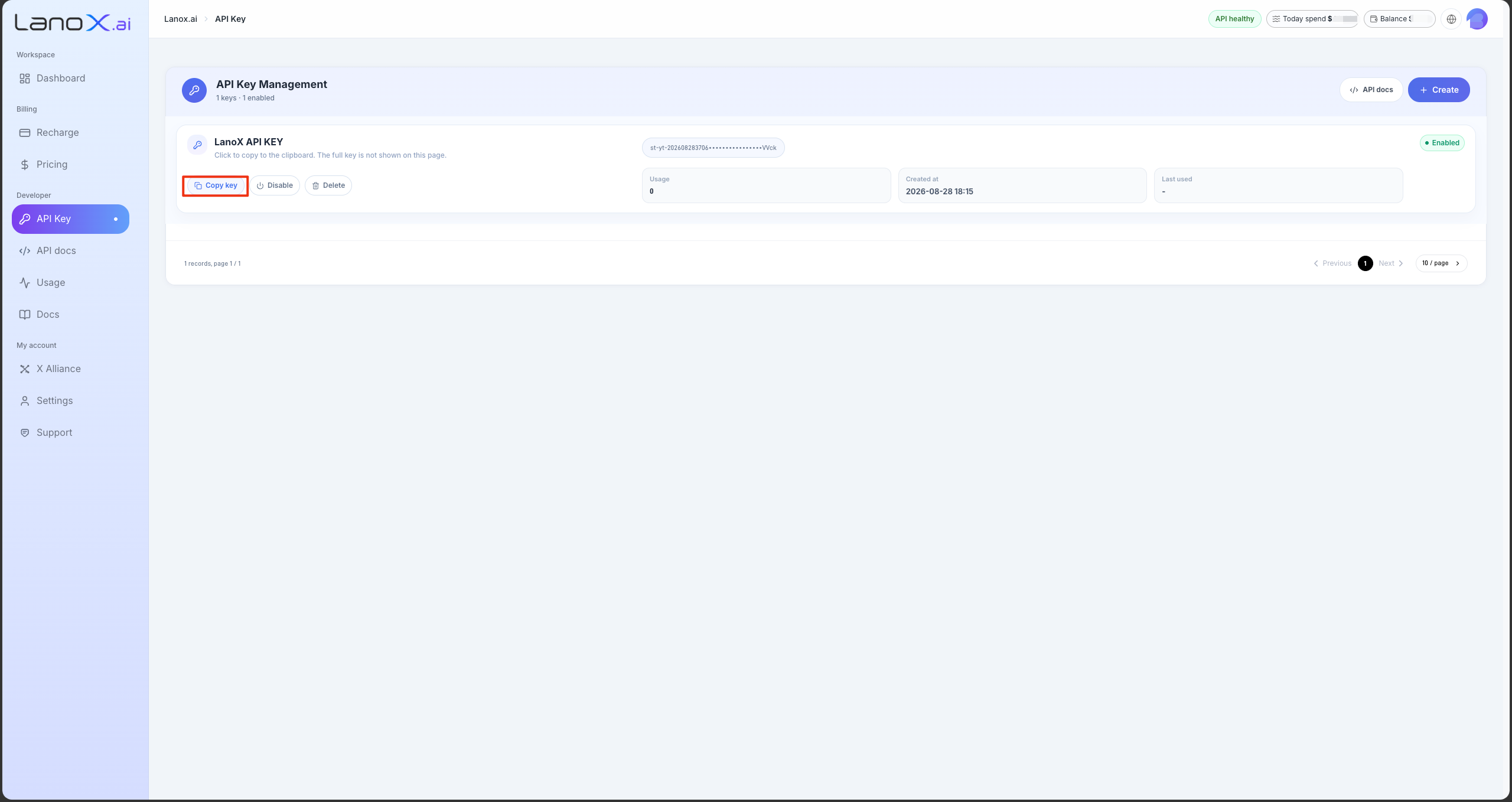Select page 1 in pagination
This screenshot has width=1512, height=802.
1366,263
